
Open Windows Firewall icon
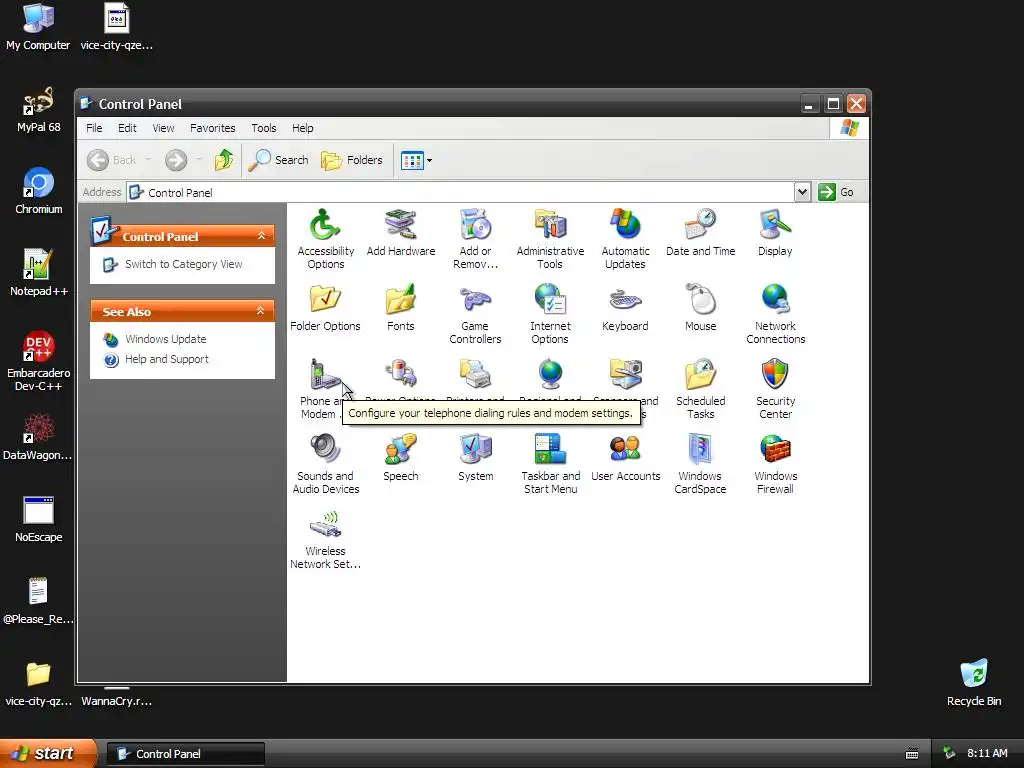(775, 450)
